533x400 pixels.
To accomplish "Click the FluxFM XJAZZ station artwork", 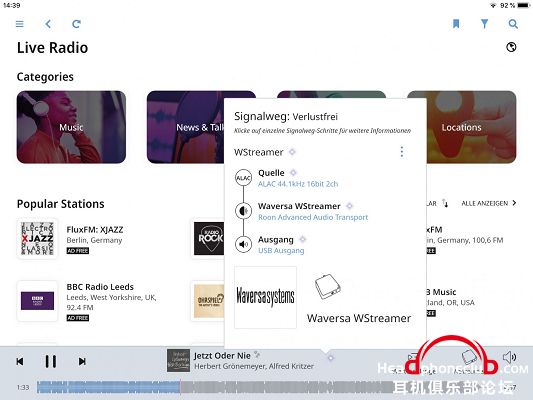I will pyautogui.click(x=37, y=239).
